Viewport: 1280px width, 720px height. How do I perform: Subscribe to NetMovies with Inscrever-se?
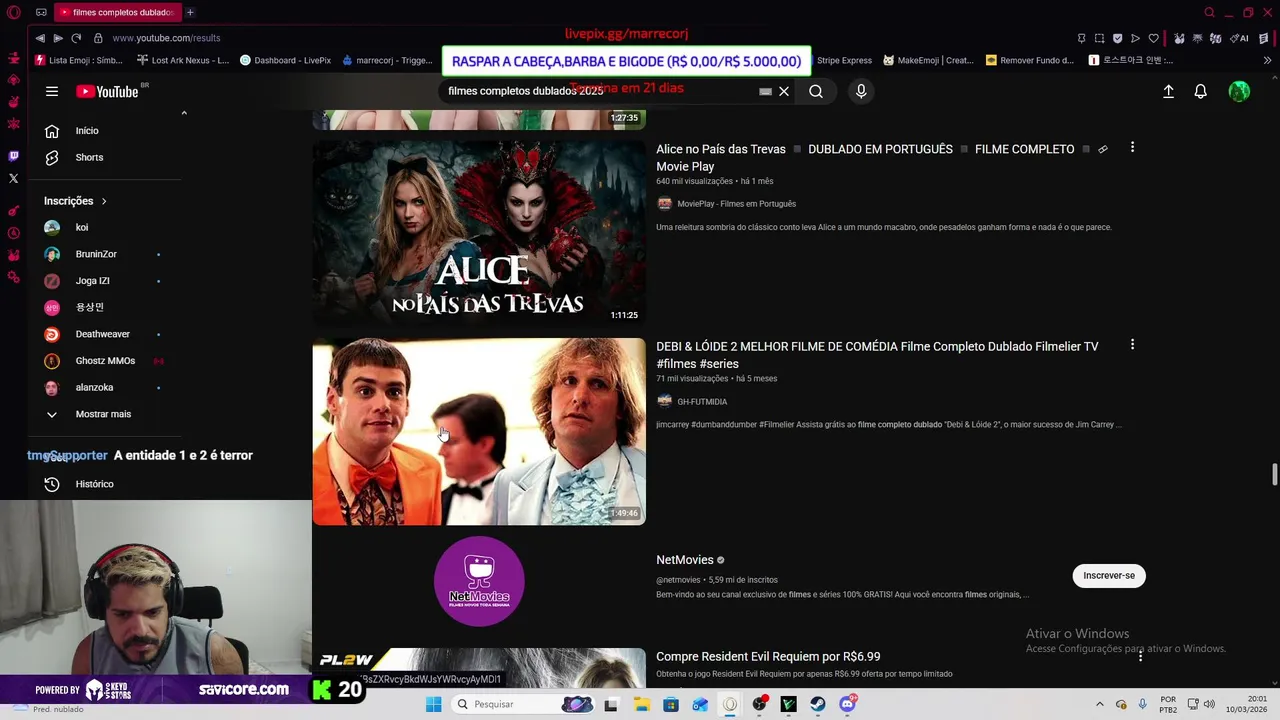pos(1109,575)
